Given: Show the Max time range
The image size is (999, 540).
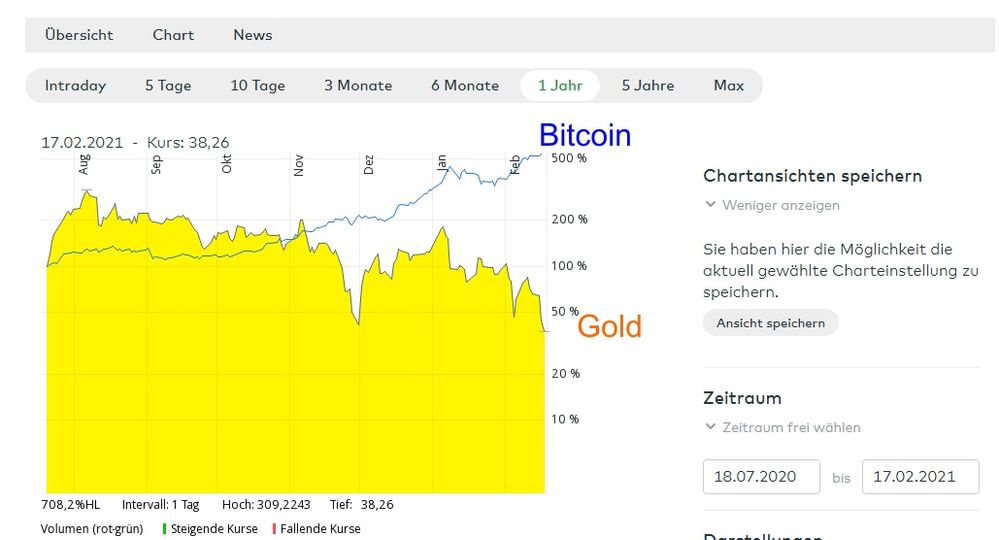Looking at the screenshot, I should [729, 86].
